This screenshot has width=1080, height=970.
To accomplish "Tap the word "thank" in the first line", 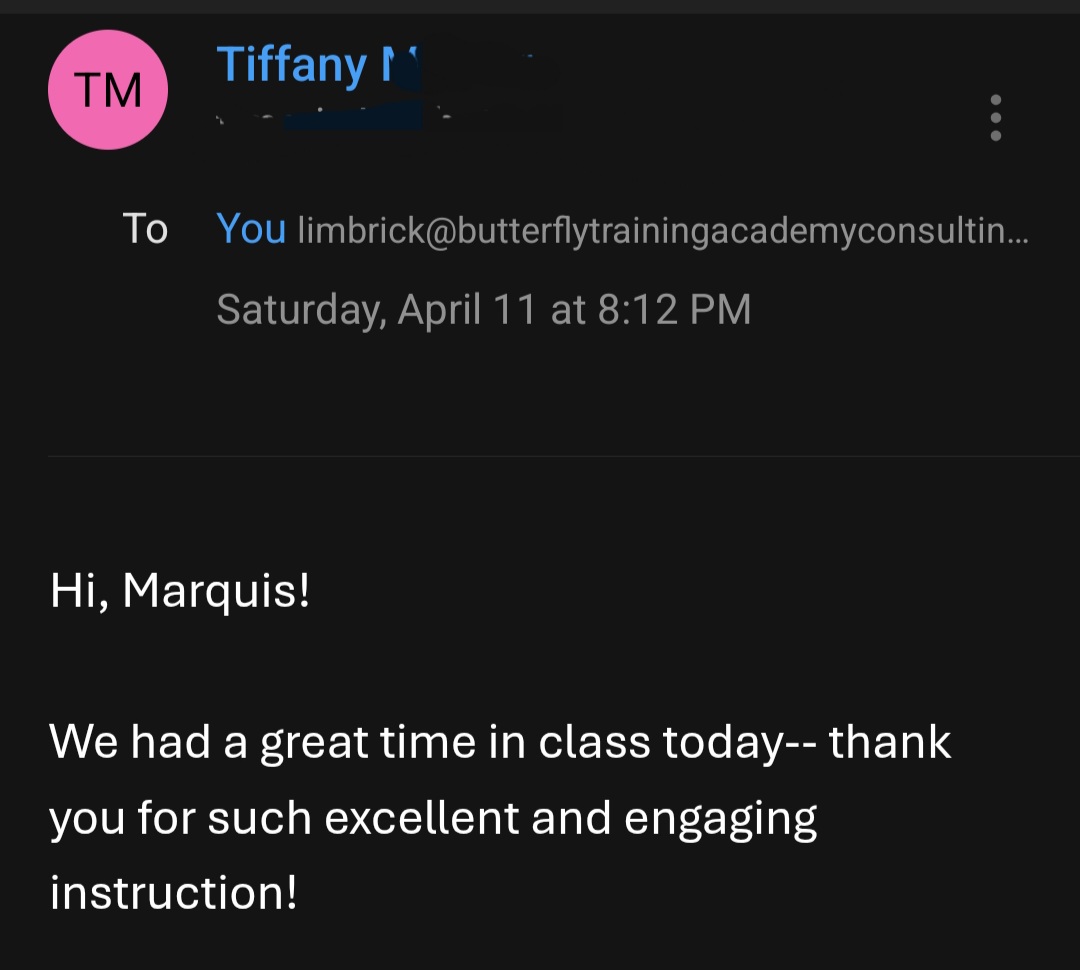I will coord(890,743).
